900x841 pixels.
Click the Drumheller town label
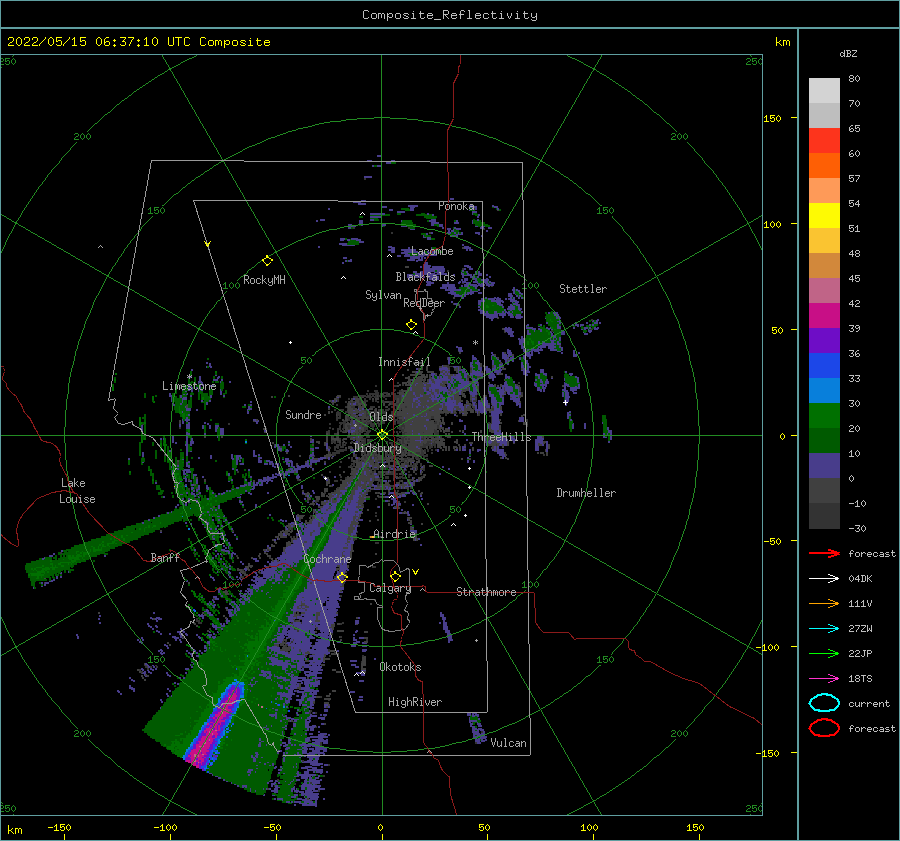point(586,493)
